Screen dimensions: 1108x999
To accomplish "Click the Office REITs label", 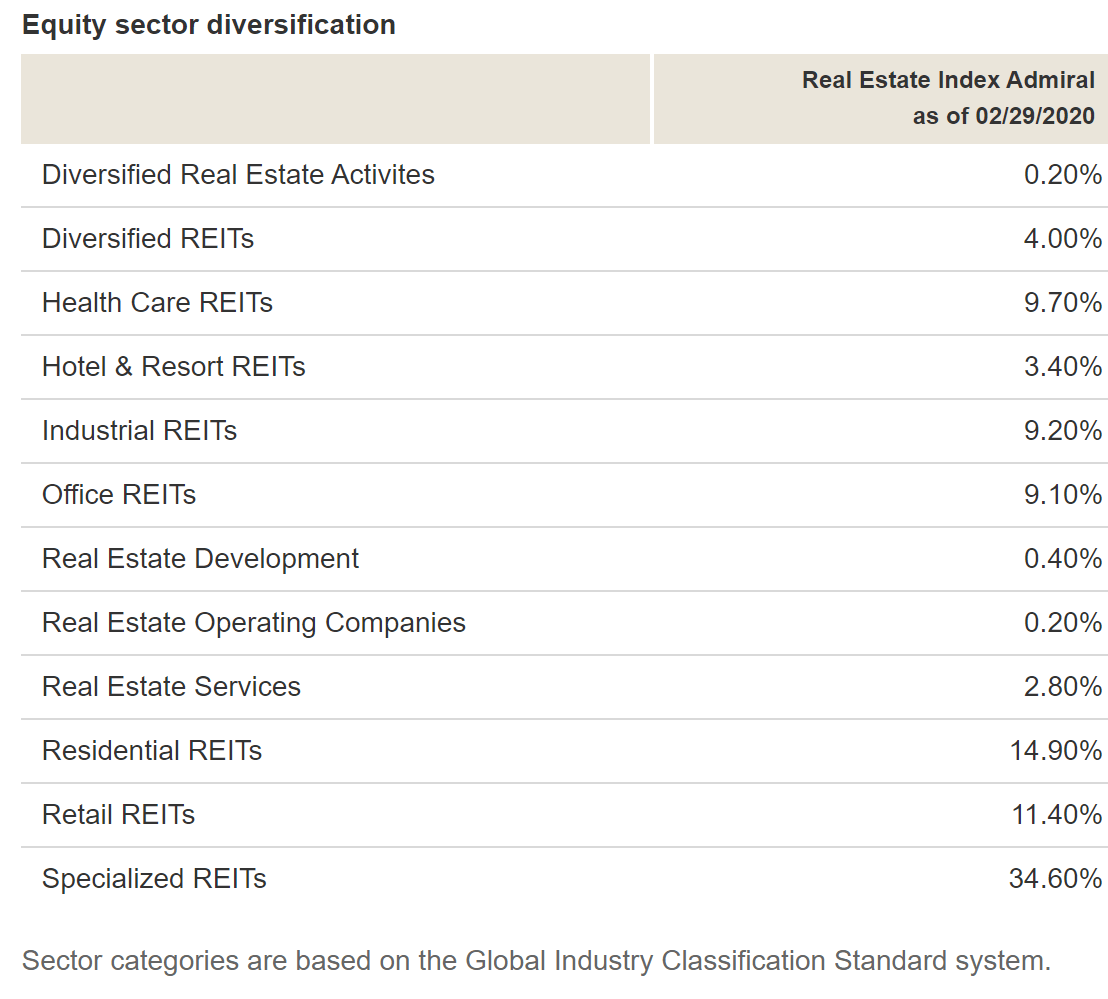I will pos(119,494).
